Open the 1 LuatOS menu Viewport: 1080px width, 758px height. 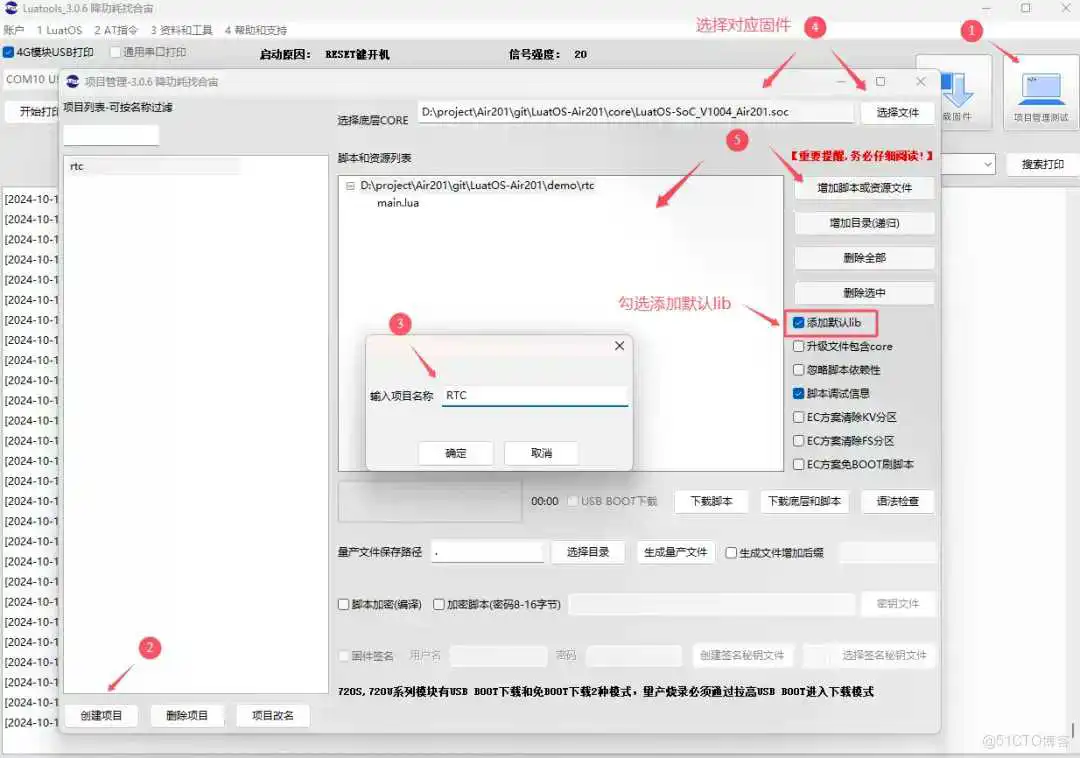[x=58, y=29]
